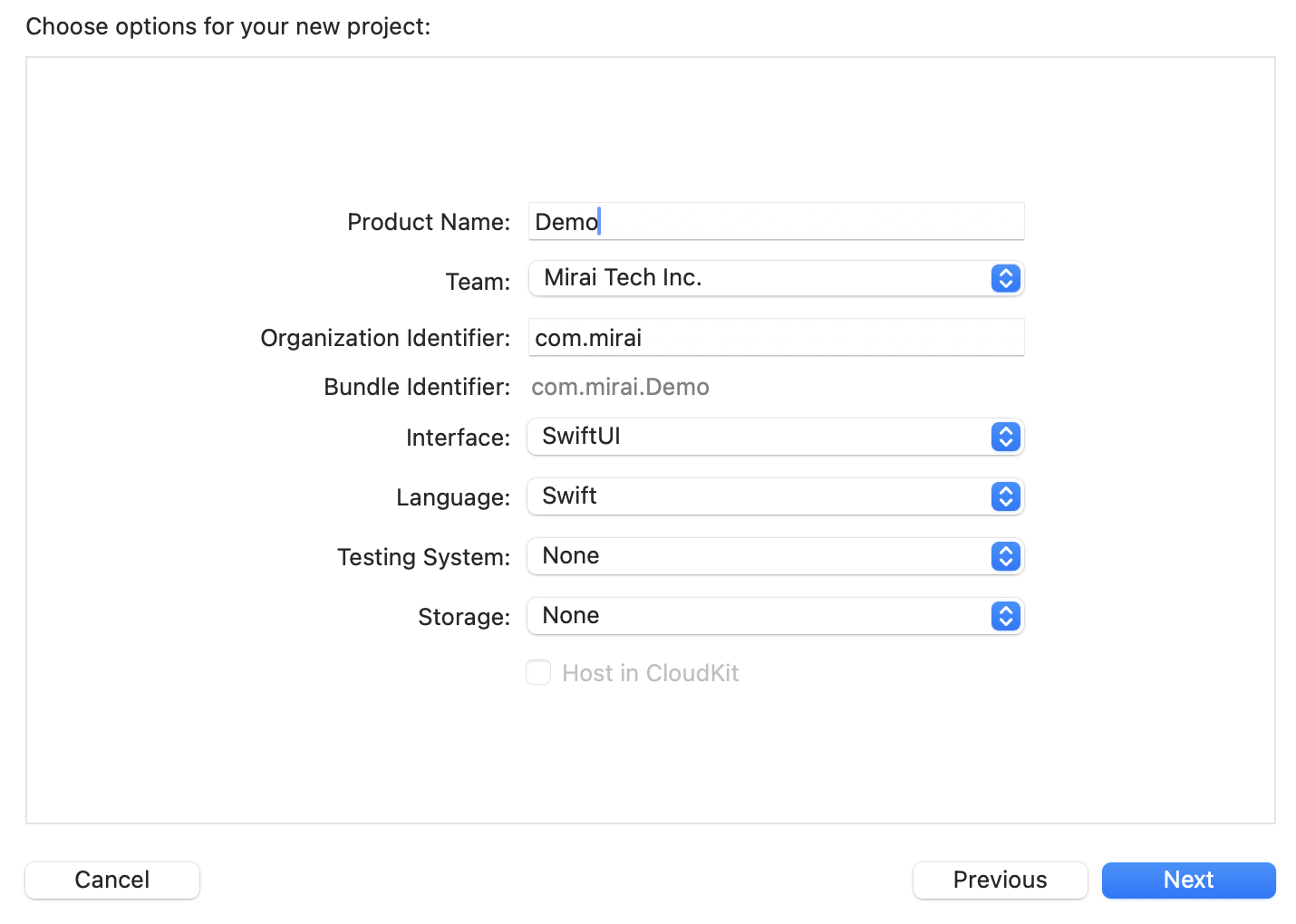The height and width of the screenshot is (924, 1296).
Task: Click the Storage popup arrows icon
Action: pyautogui.click(x=1006, y=616)
